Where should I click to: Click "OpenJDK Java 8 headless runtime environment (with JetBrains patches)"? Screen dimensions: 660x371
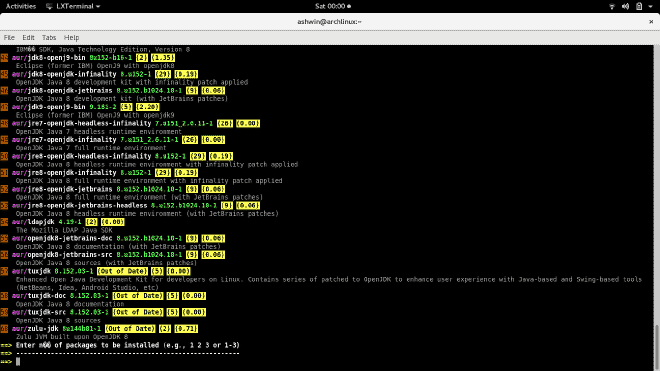147,214
